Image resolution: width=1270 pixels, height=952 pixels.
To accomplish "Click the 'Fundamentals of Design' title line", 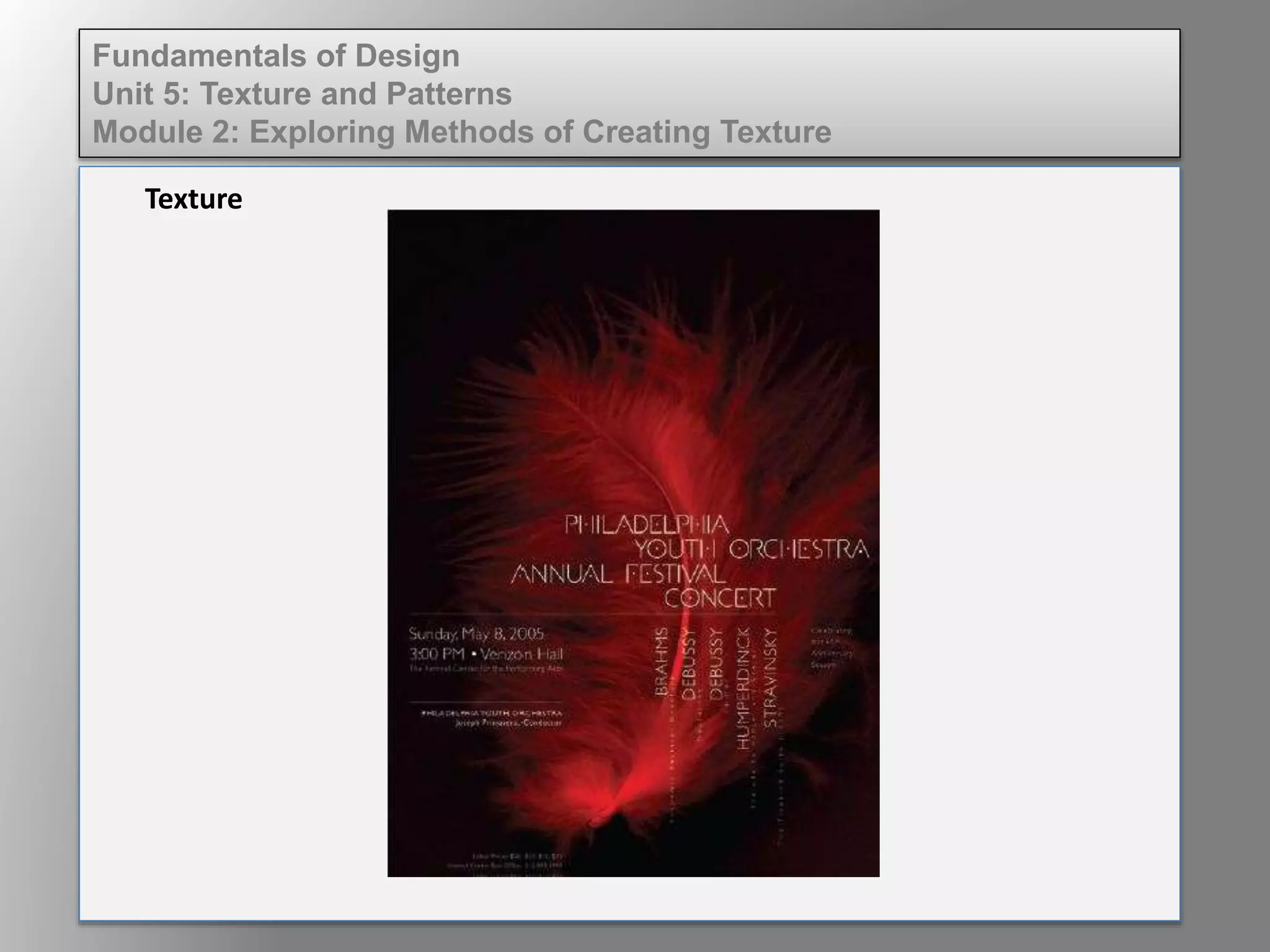I will tap(276, 56).
